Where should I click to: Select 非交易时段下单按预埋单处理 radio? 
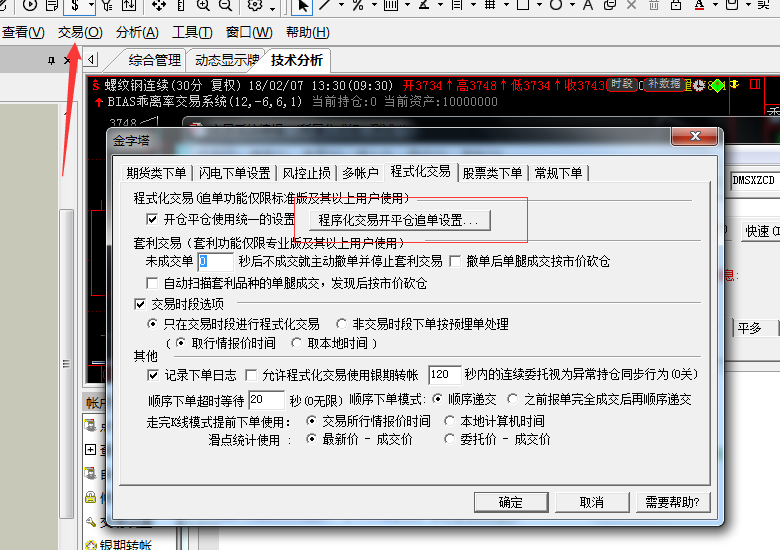[341, 324]
